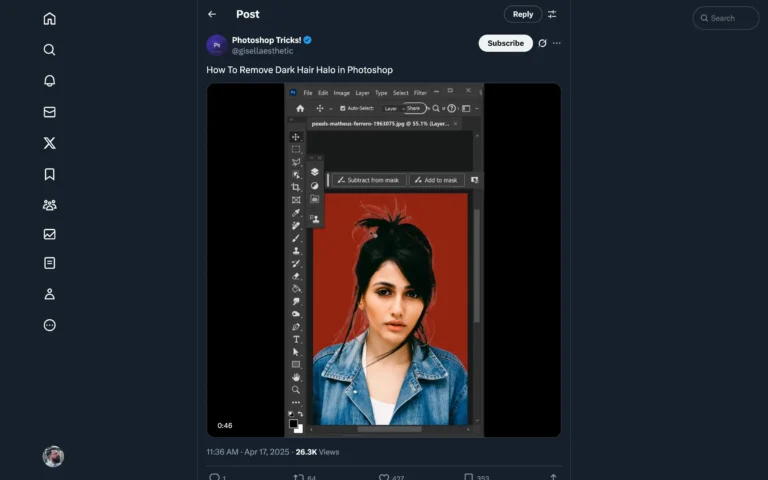Open Photoshop Layer menu in the video
The height and width of the screenshot is (480, 768).
362,93
